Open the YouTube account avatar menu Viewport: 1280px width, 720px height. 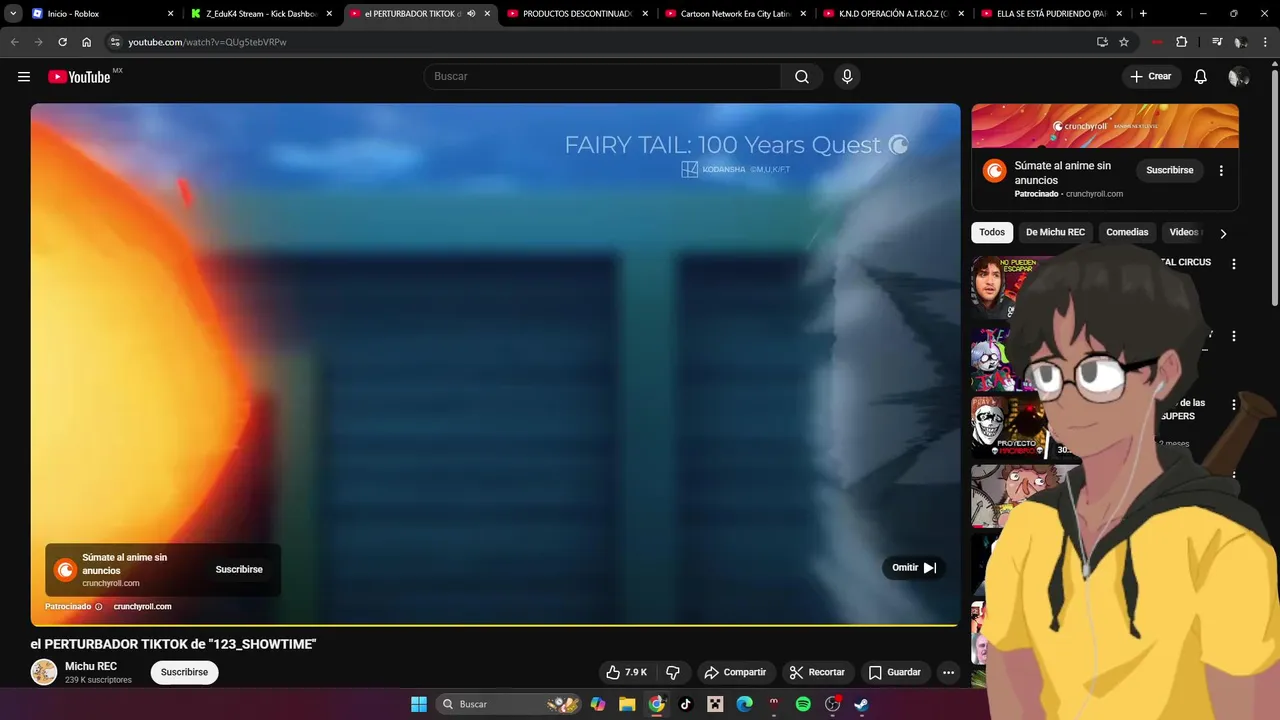click(x=1239, y=77)
